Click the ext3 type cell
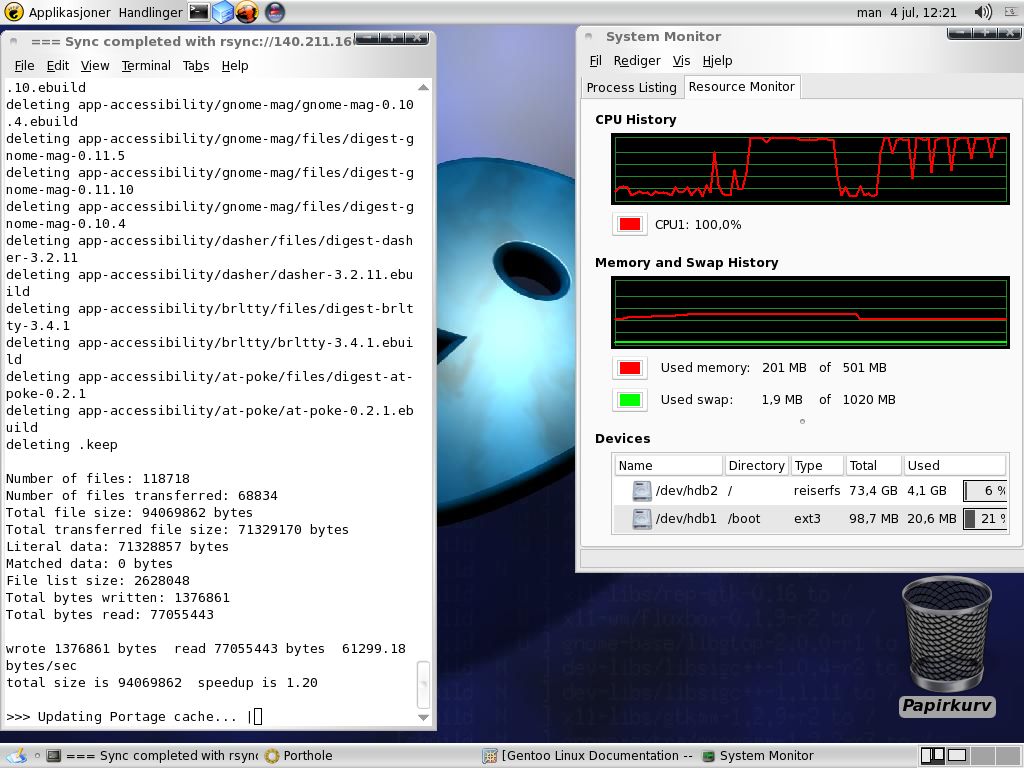Viewport: 1024px width, 768px height. pos(807,519)
